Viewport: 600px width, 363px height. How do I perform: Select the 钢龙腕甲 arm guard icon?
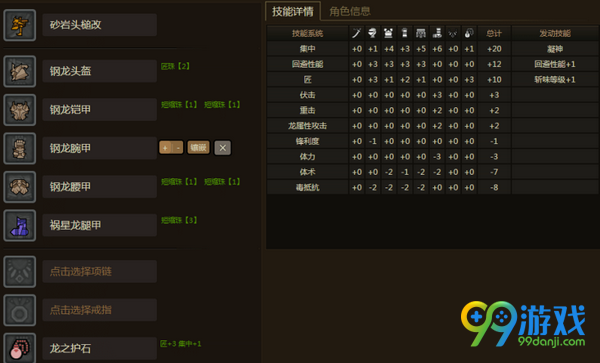[20, 148]
